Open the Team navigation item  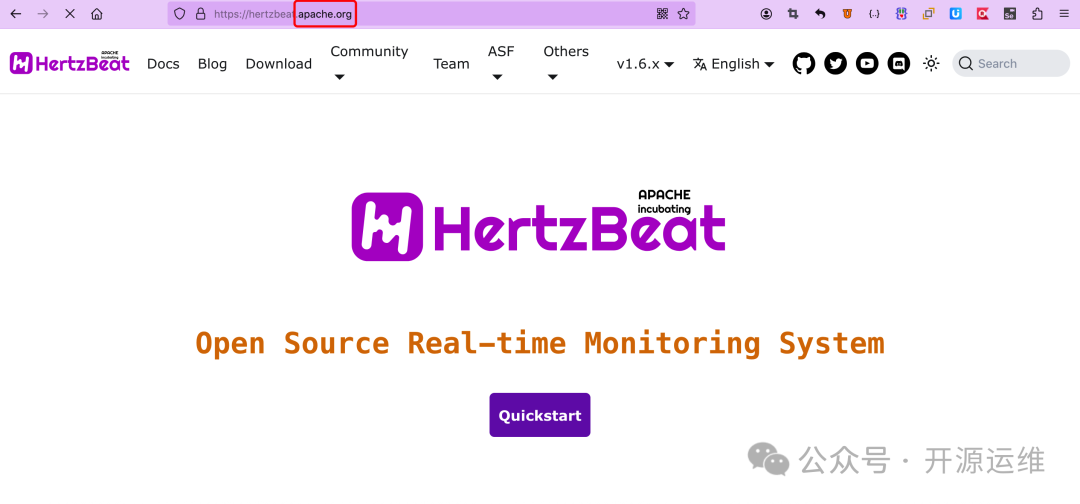(x=451, y=64)
